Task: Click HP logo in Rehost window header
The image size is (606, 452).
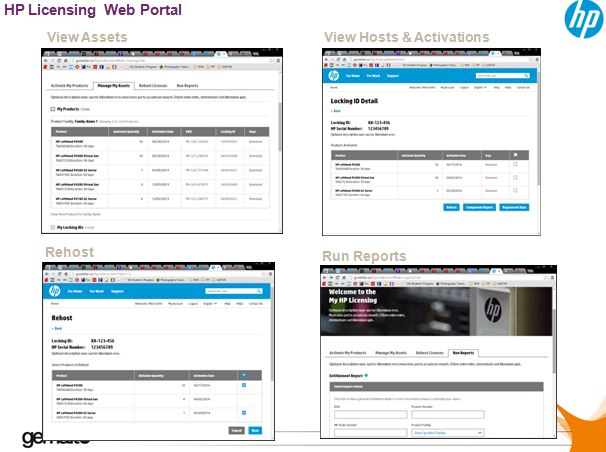Action: (x=55, y=291)
